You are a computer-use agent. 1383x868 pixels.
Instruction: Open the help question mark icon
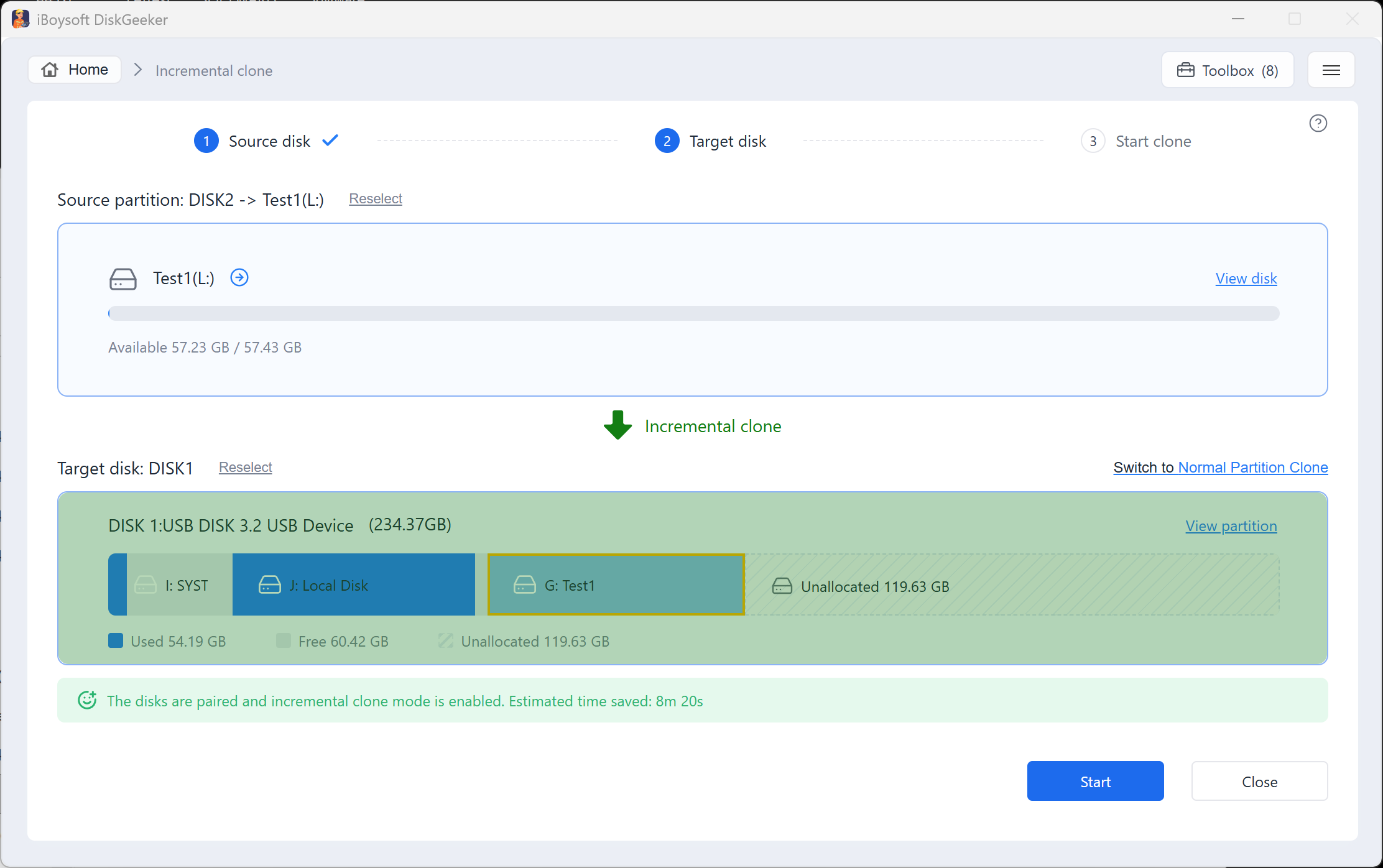tap(1318, 123)
